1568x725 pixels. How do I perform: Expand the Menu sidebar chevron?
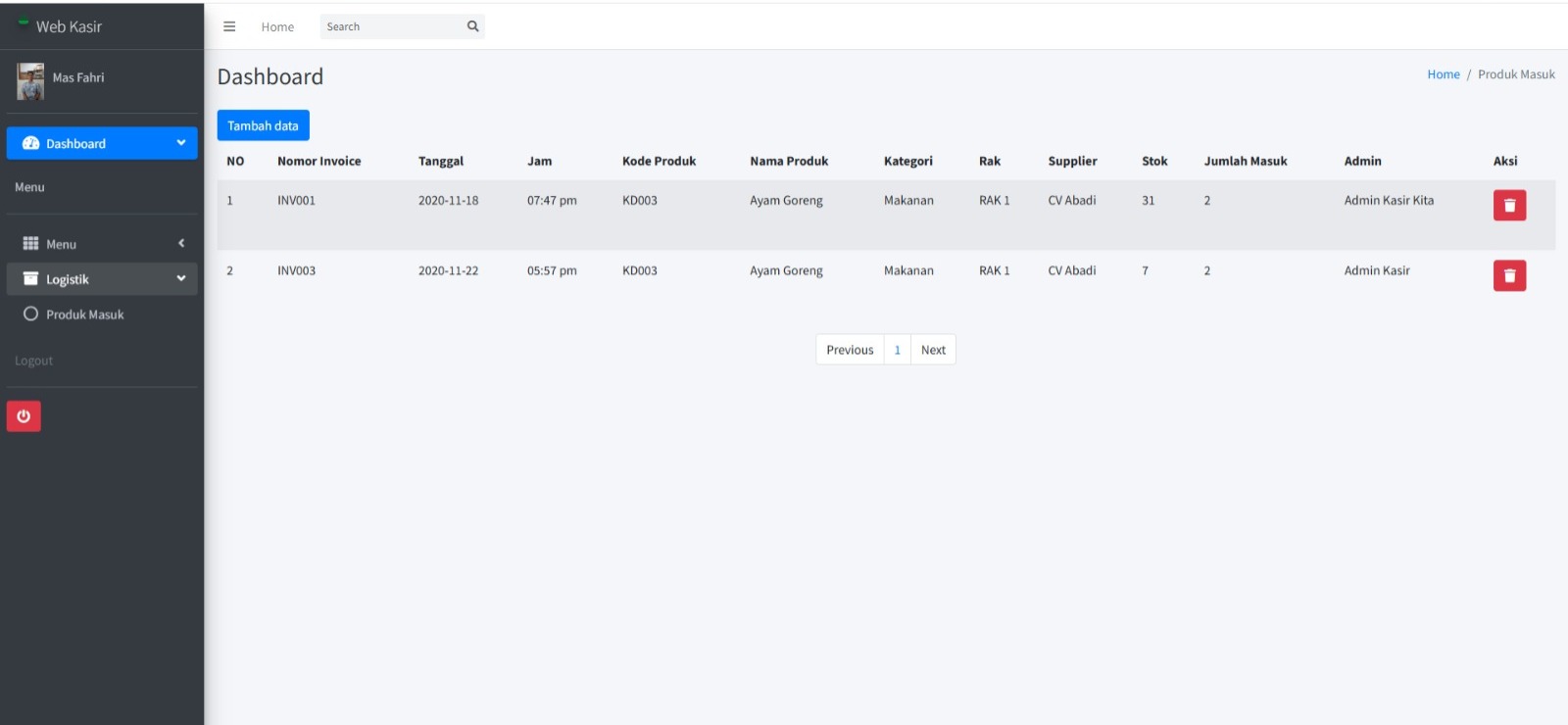coord(181,243)
